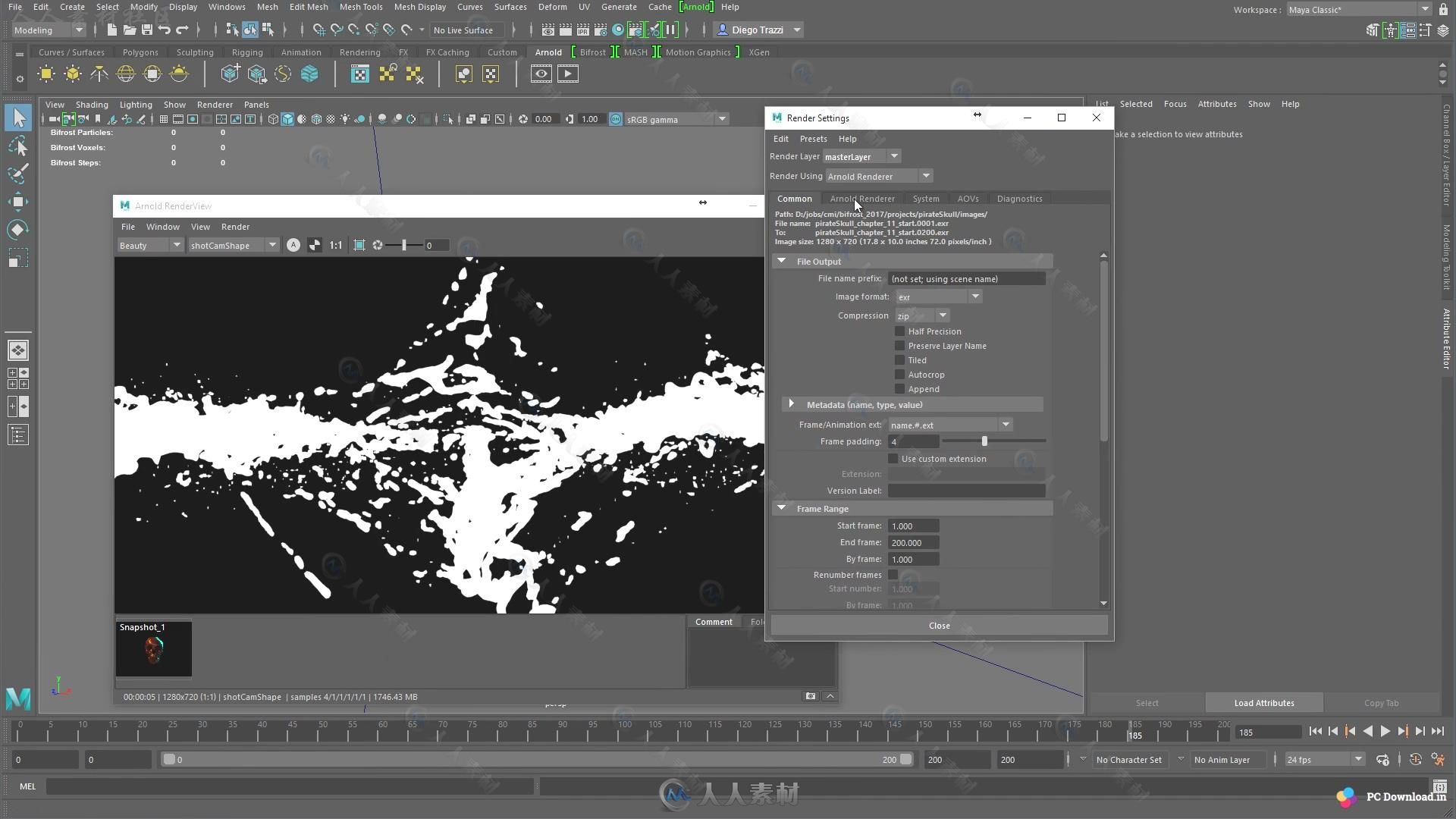Image resolution: width=1456 pixels, height=819 pixels.
Task: Click the Arnold Renderer tab
Action: pos(862,198)
